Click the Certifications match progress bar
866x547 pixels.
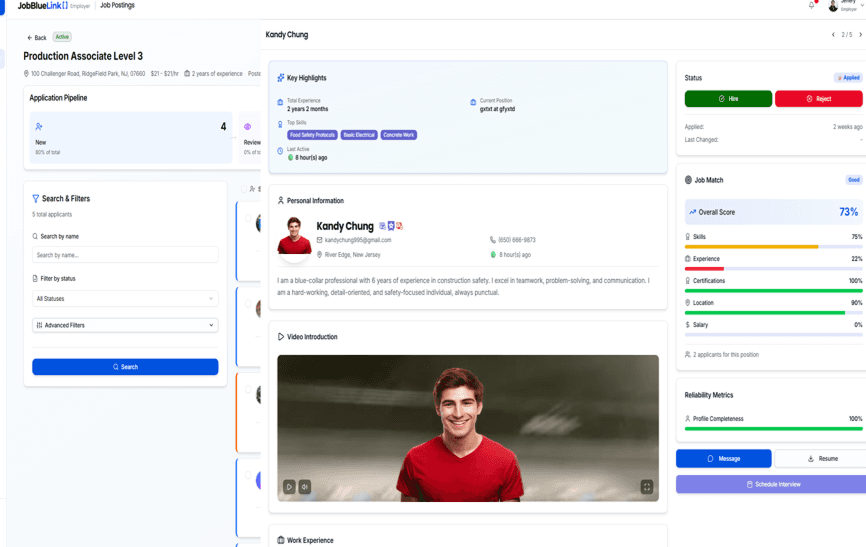pos(773,291)
